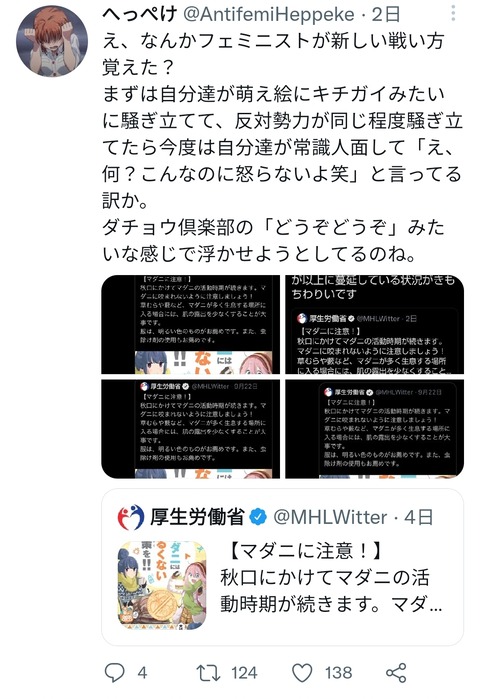The height and width of the screenshot is (699, 480).
Task: Open the bottom-right attached screenshot image
Action: [374, 429]
